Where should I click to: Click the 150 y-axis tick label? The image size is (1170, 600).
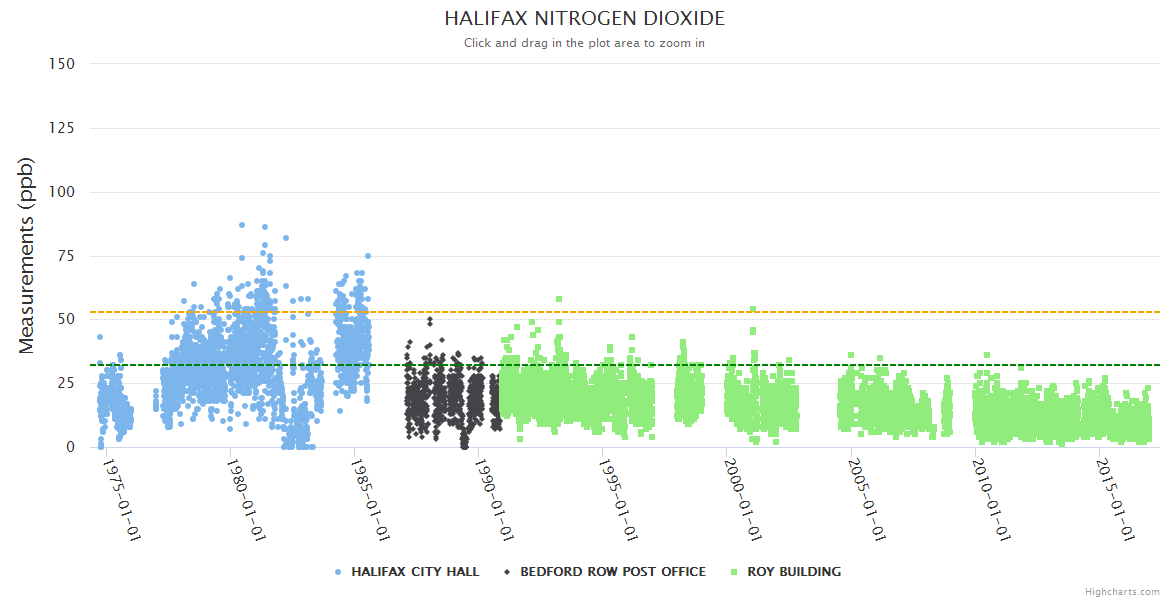pos(62,64)
